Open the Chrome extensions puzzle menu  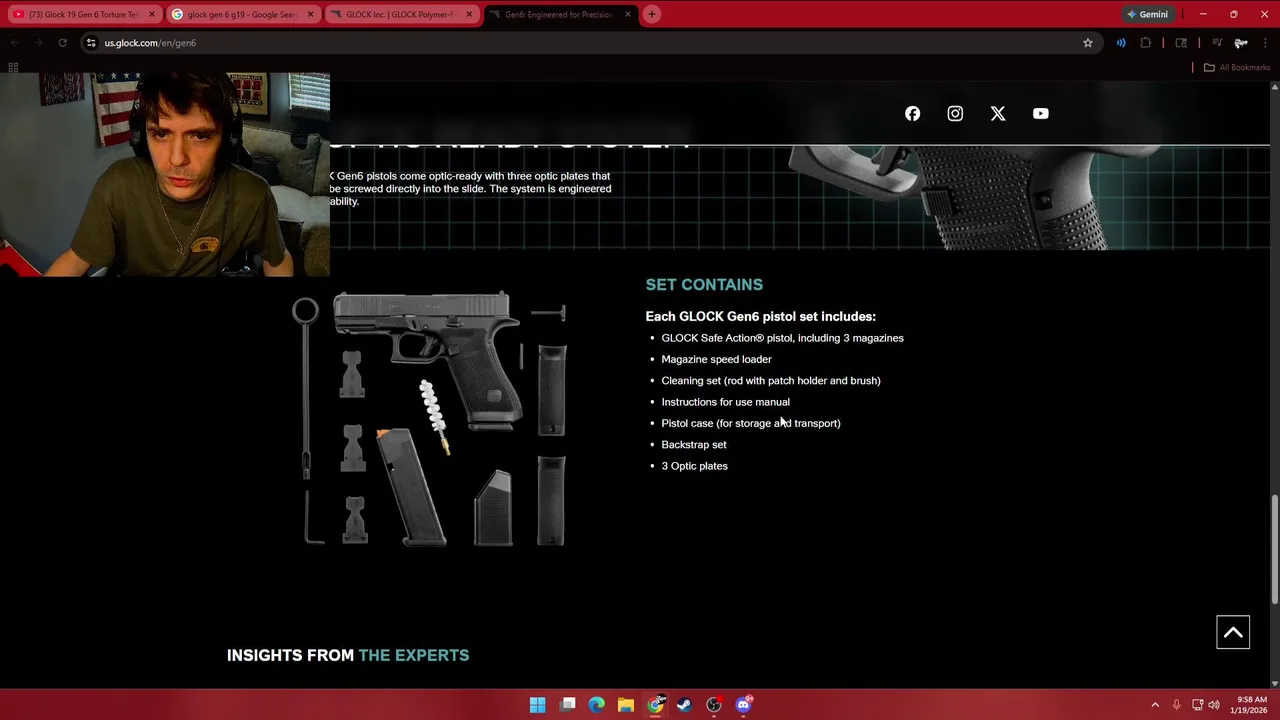1146,43
